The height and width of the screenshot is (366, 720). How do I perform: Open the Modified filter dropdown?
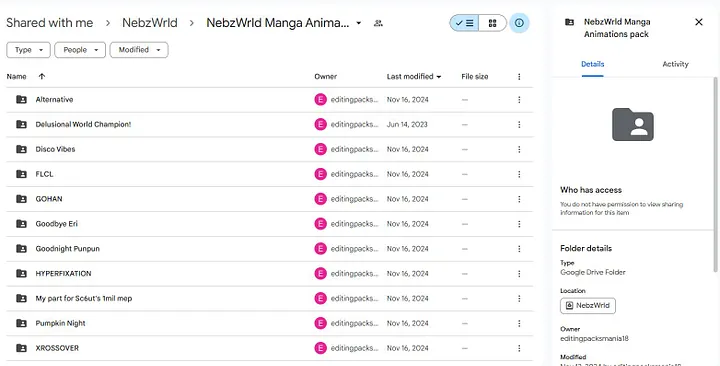point(139,50)
